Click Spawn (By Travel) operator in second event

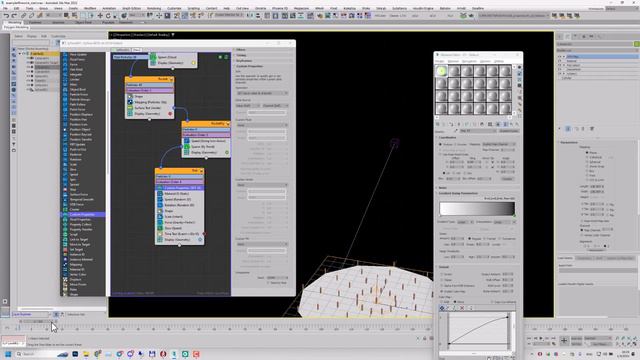point(205,147)
